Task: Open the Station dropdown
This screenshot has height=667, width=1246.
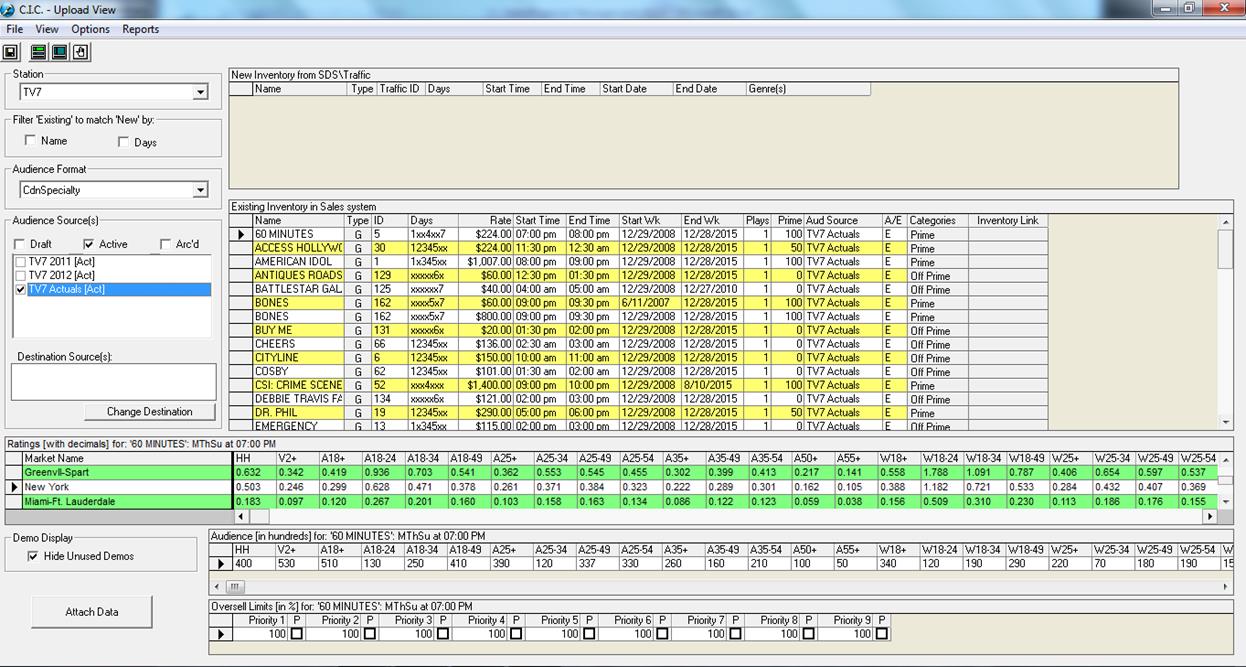Action: 200,92
